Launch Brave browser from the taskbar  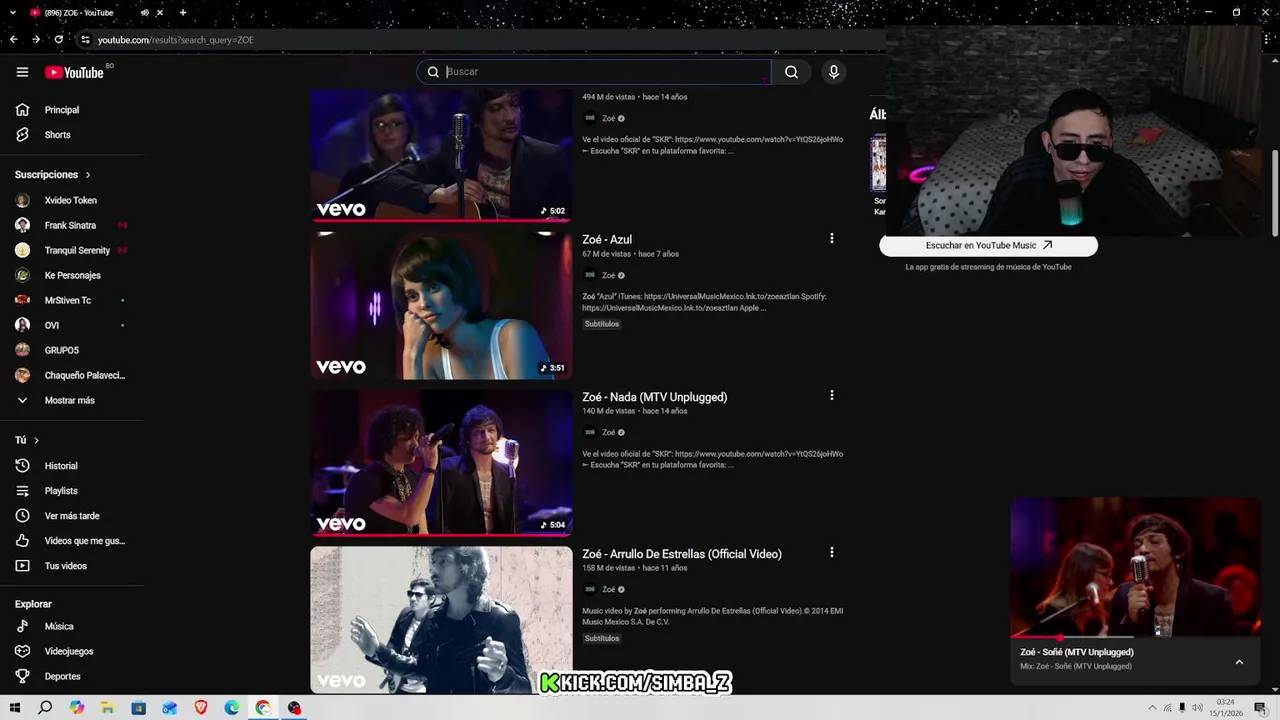pos(201,708)
